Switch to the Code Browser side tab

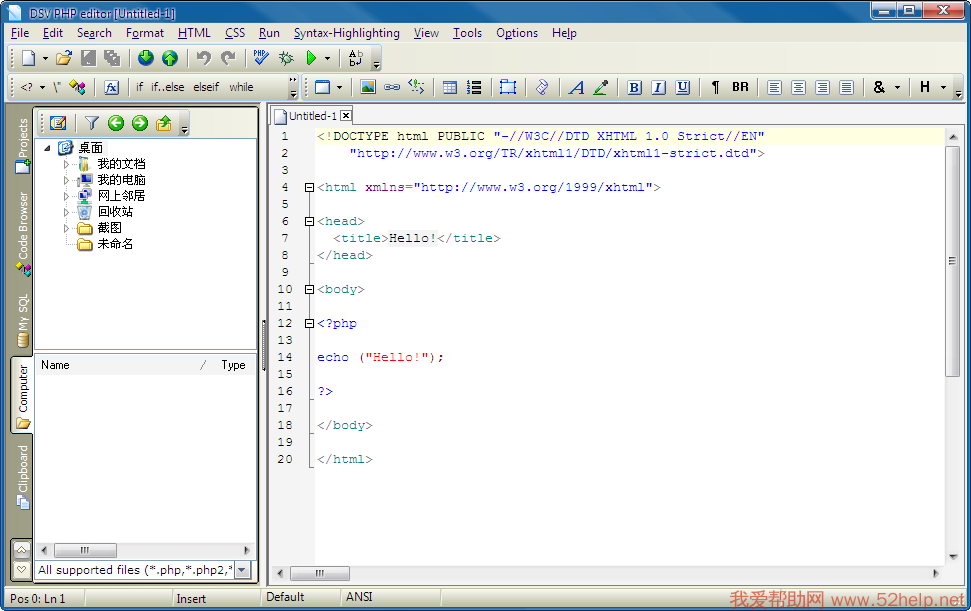[22, 228]
